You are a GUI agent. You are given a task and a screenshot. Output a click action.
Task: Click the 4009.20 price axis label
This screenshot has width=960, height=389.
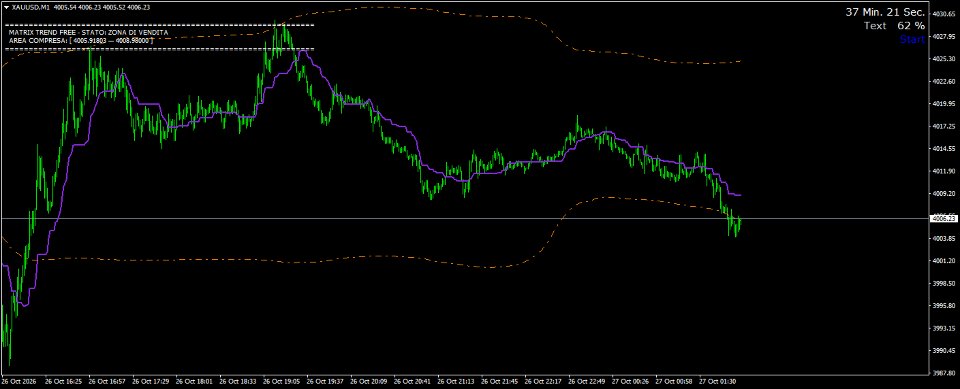click(x=943, y=194)
